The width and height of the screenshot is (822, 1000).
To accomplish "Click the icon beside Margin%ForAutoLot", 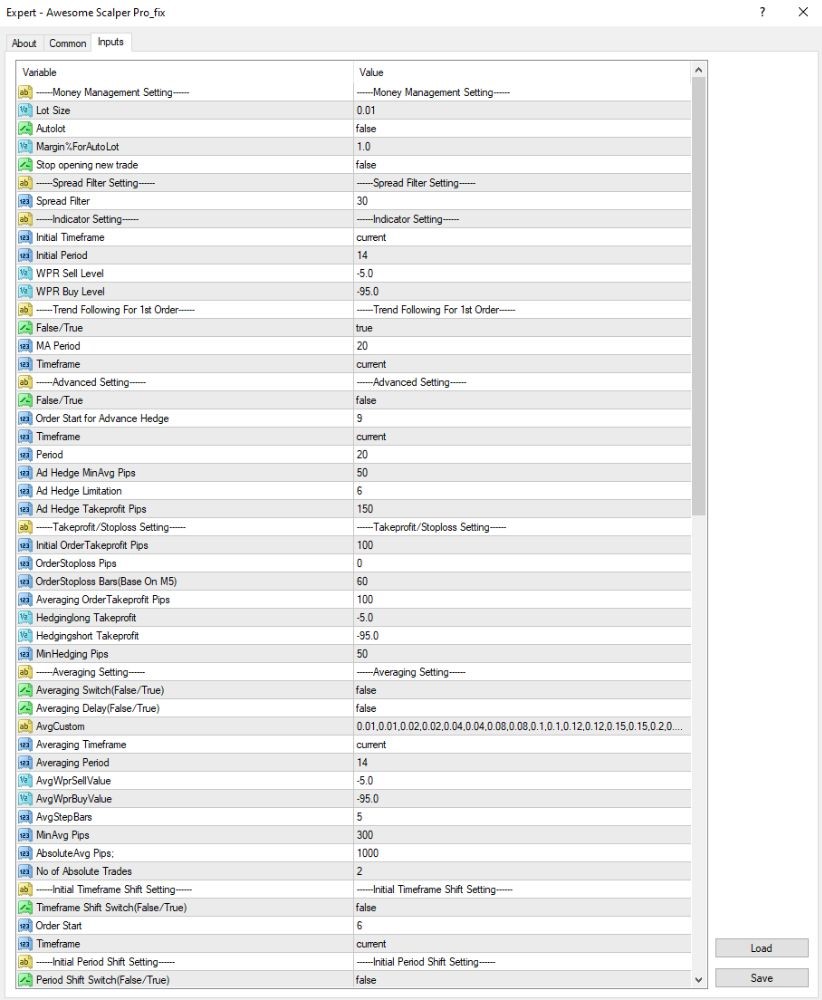I will pyautogui.click(x=25, y=147).
